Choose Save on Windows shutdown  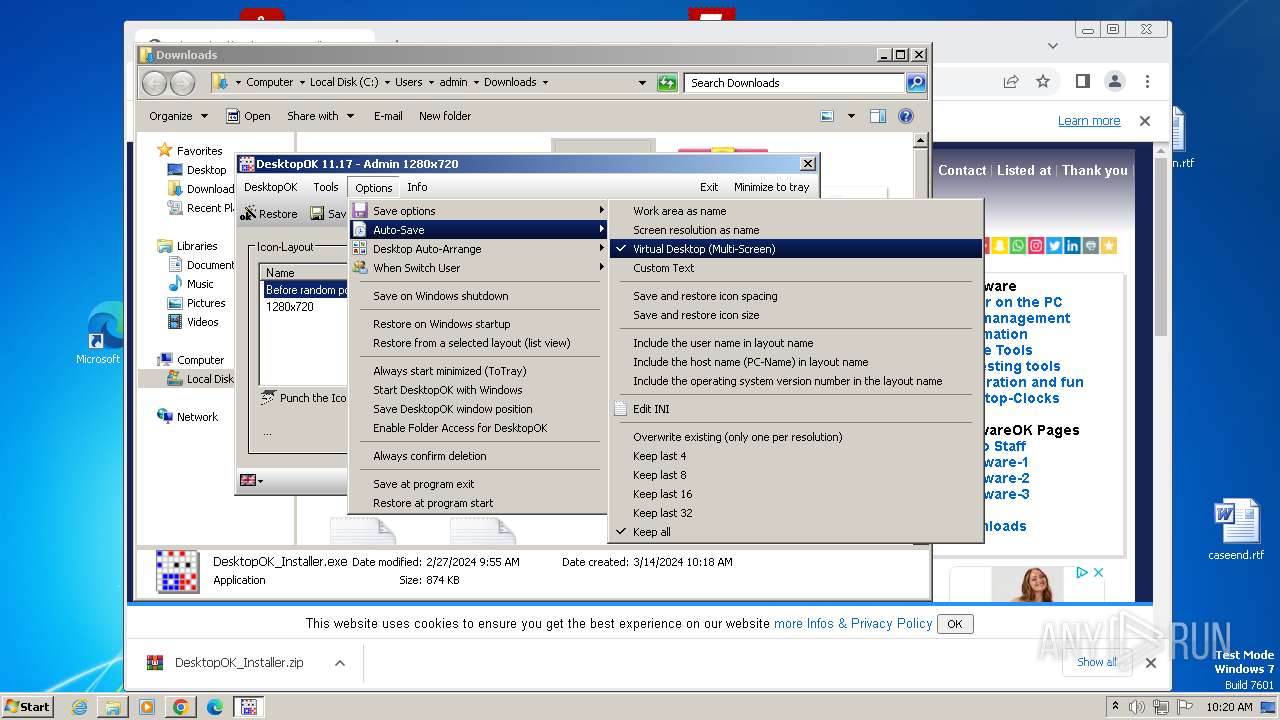(478, 296)
